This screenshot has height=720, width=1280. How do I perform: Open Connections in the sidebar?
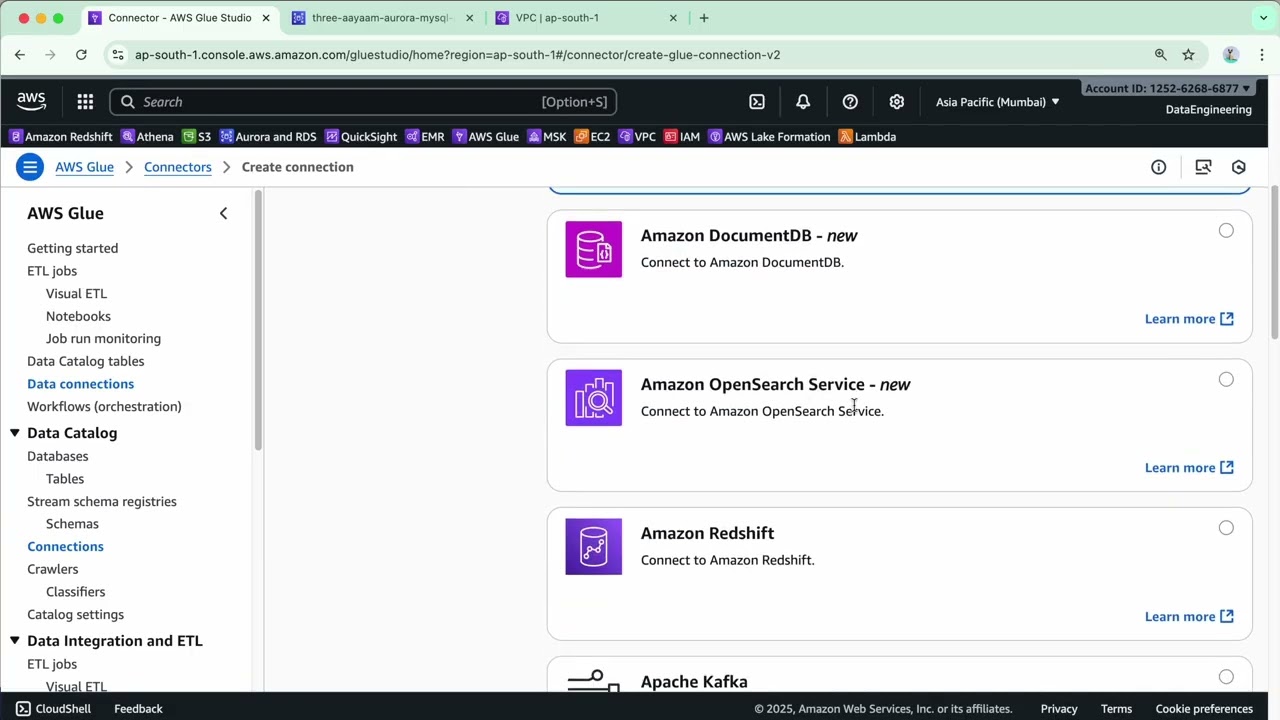click(65, 547)
